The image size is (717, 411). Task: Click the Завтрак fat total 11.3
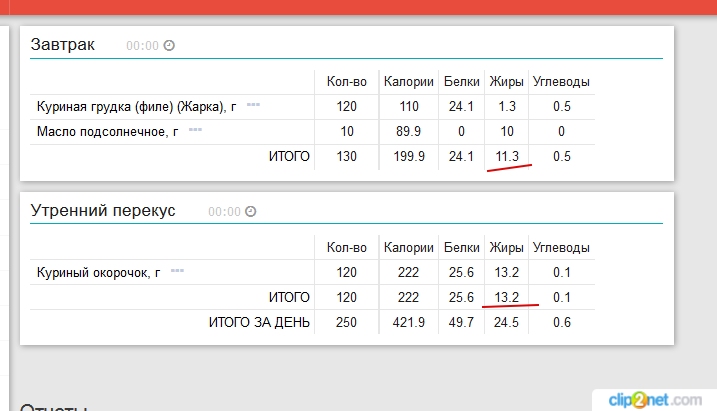[x=506, y=156]
